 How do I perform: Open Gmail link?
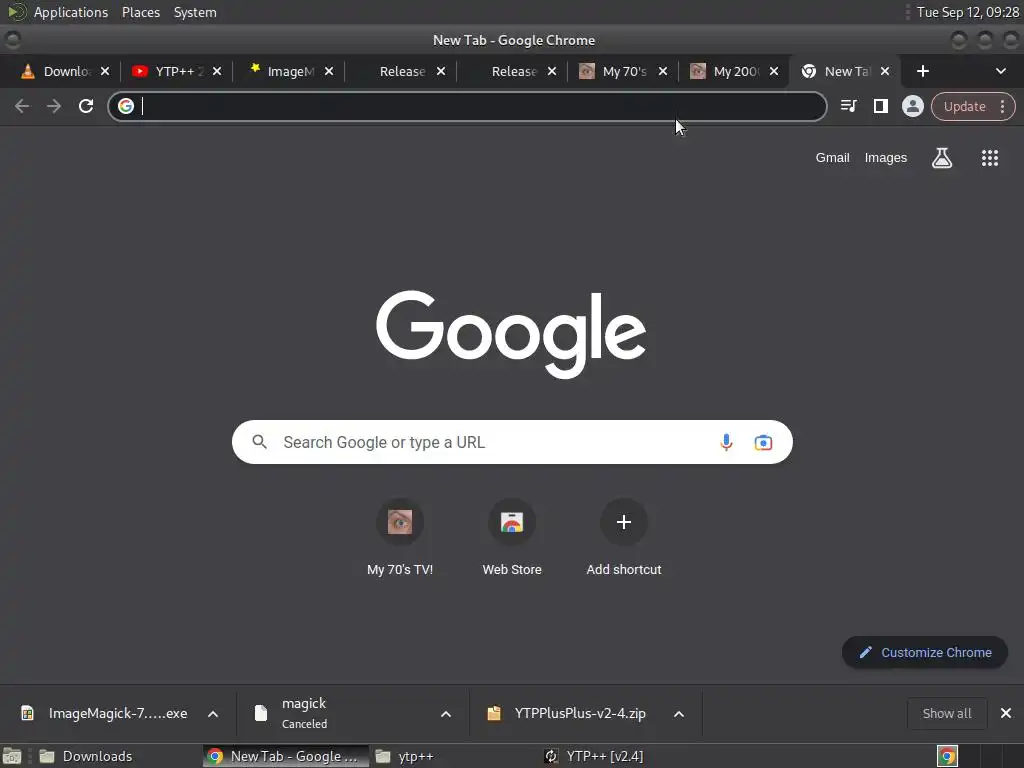(x=832, y=157)
